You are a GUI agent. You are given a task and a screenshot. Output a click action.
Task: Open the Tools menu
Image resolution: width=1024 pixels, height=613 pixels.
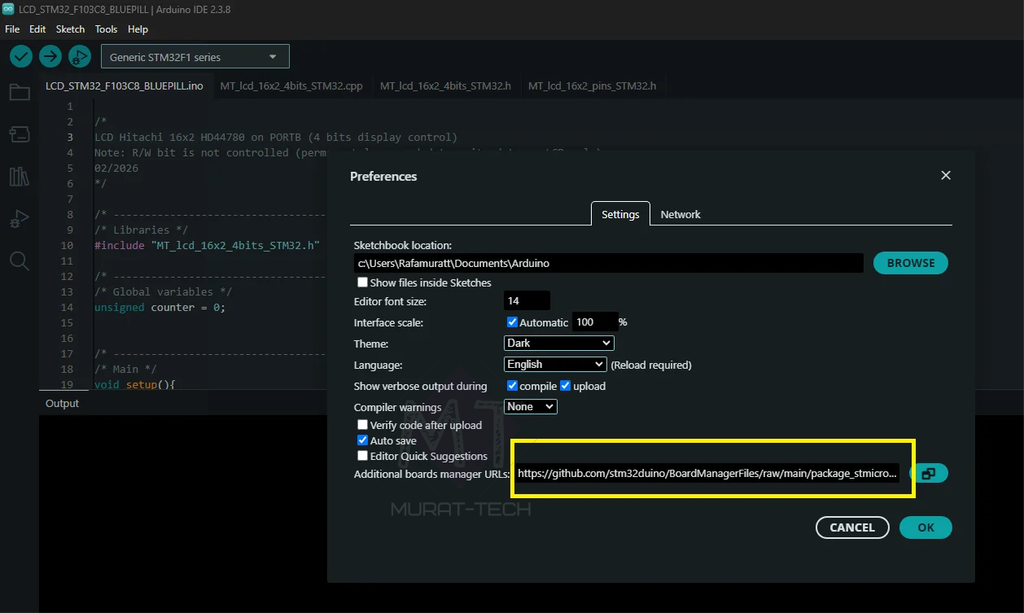(106, 29)
